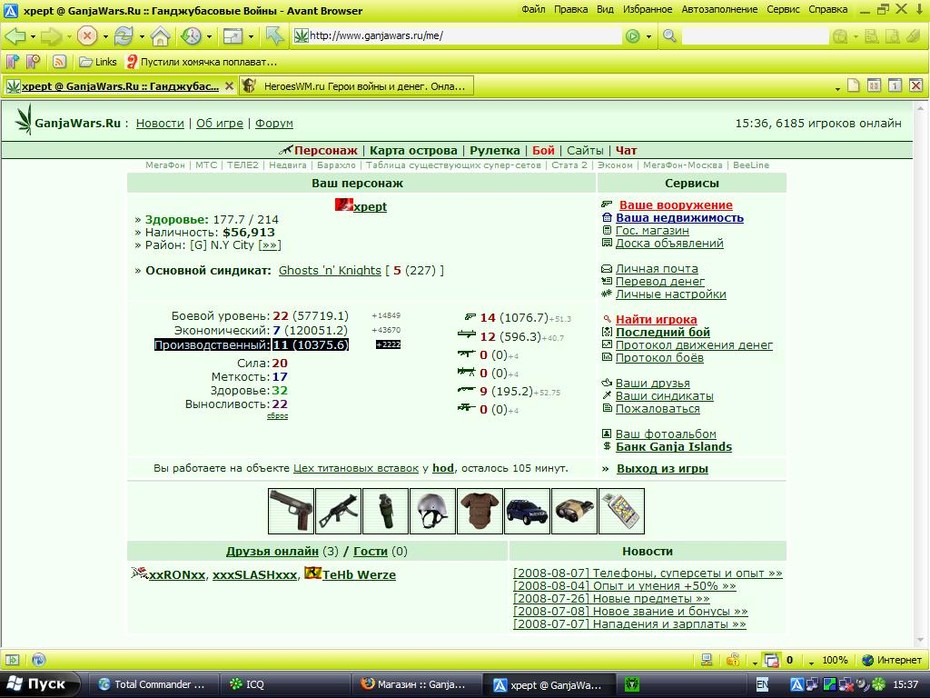Open Ghosts 'n' Knights syndicate link
Screen dimensions: 930x698
[x=330, y=270]
